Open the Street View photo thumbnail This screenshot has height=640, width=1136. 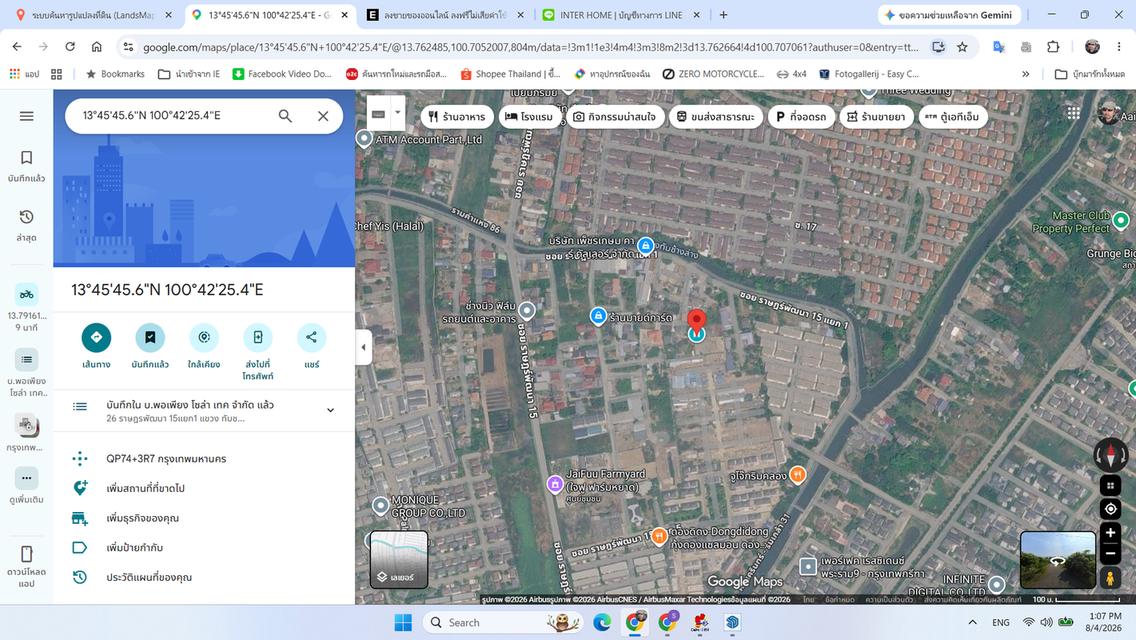(1058, 560)
